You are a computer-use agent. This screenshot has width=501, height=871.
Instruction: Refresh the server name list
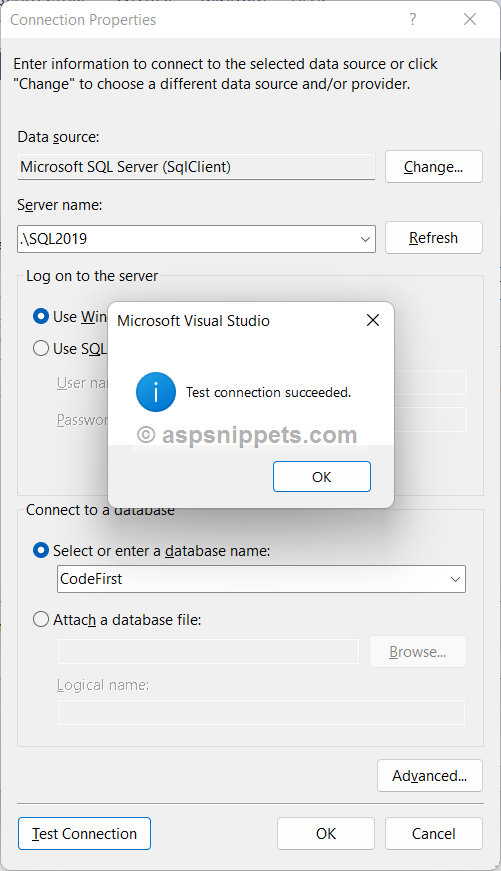434,238
